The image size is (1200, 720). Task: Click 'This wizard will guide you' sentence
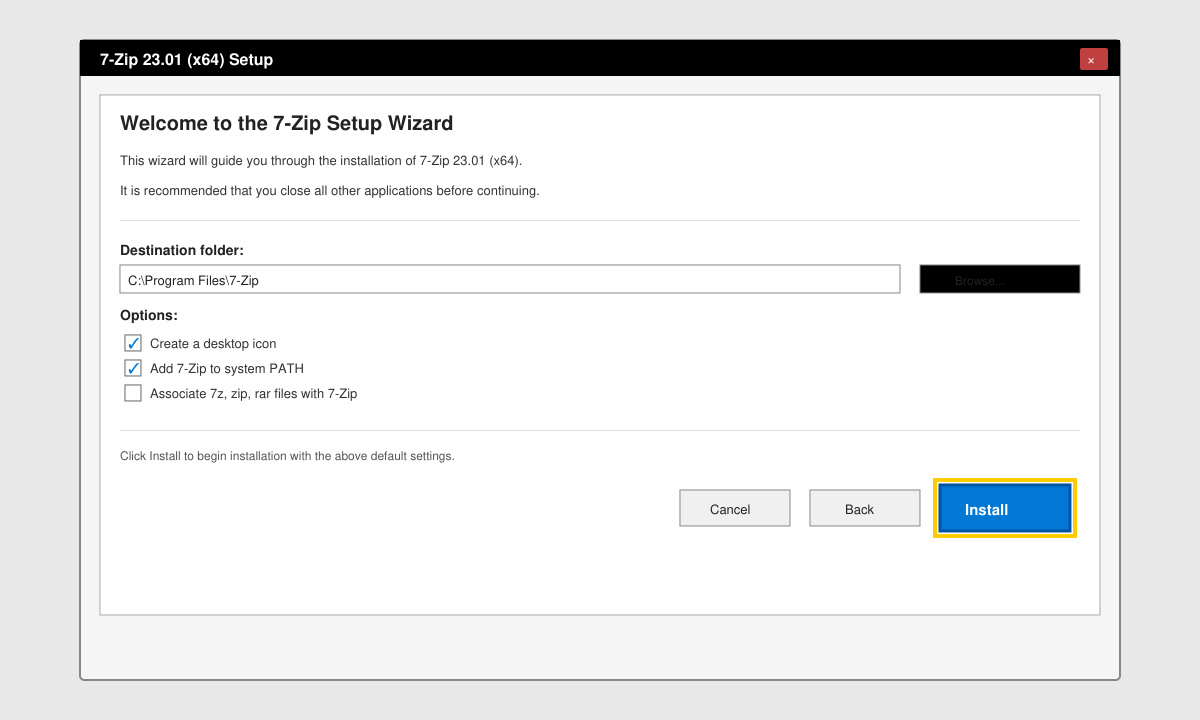tap(321, 160)
